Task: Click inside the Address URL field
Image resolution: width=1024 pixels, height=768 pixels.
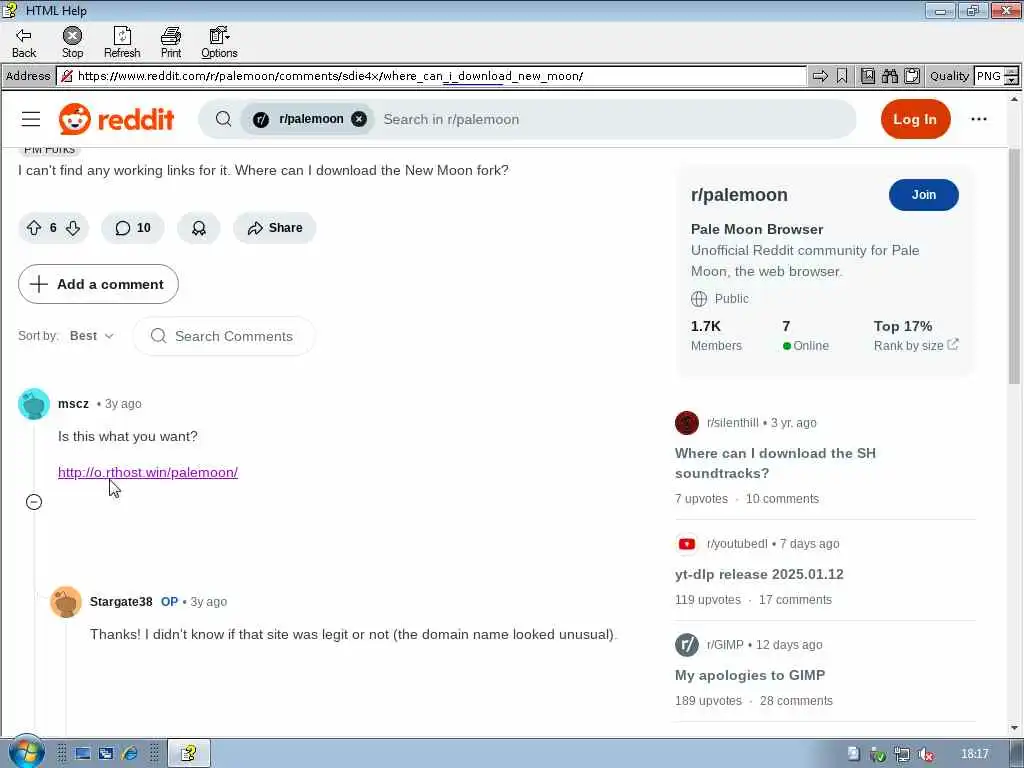Action: pyautogui.click(x=431, y=76)
